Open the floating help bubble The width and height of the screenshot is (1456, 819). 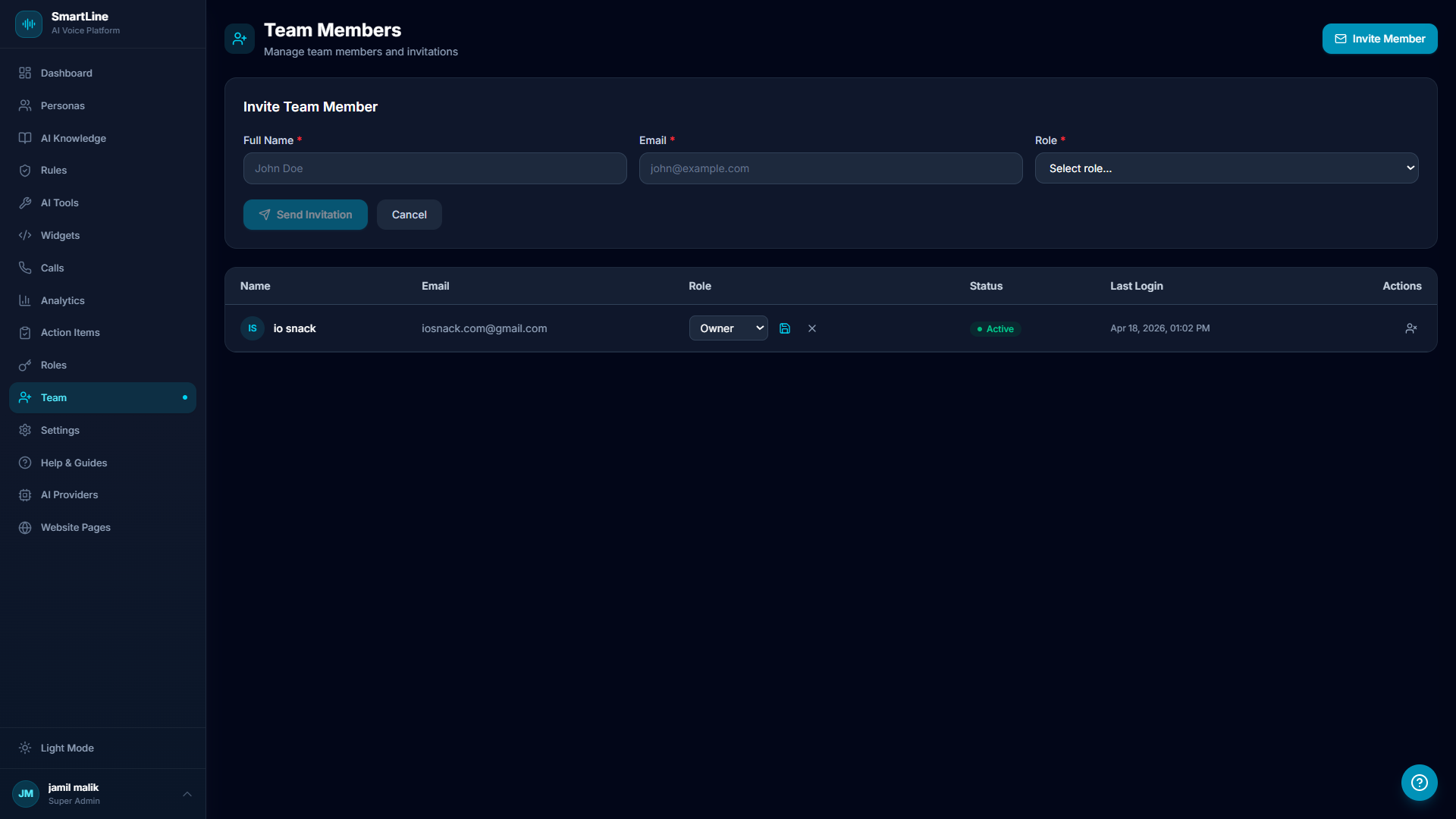click(x=1419, y=783)
